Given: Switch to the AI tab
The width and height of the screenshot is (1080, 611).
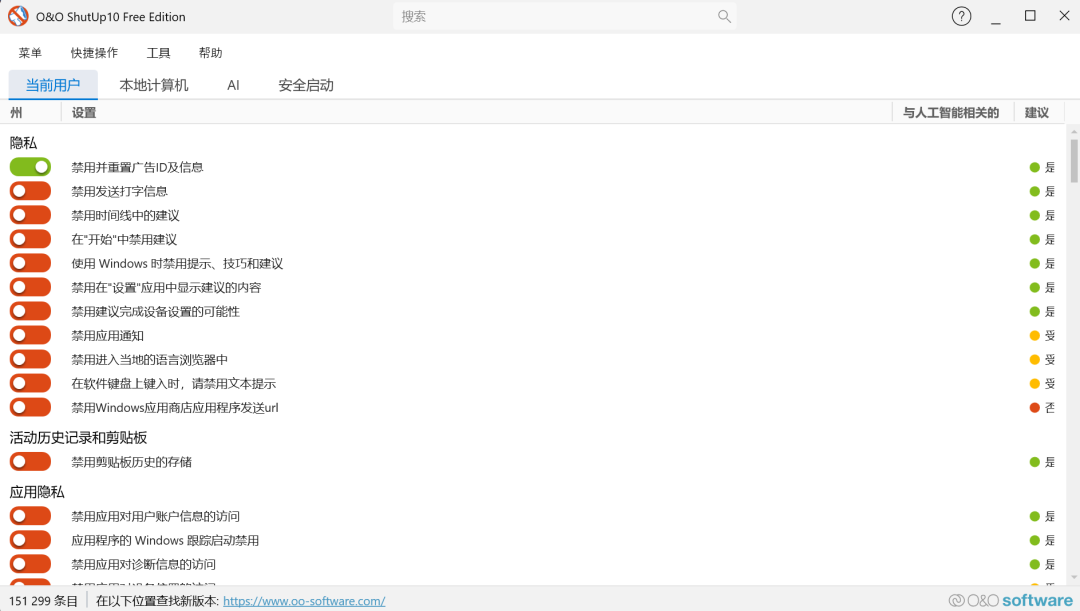Looking at the screenshot, I should (x=233, y=85).
